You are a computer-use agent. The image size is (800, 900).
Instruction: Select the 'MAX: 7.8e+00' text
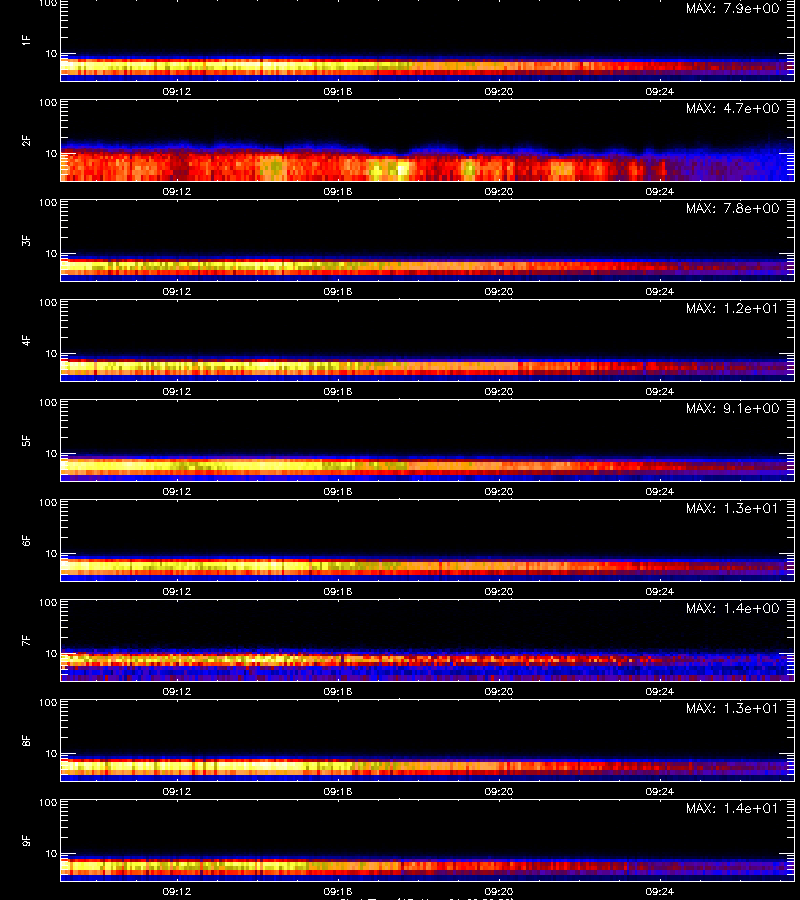coord(733,208)
